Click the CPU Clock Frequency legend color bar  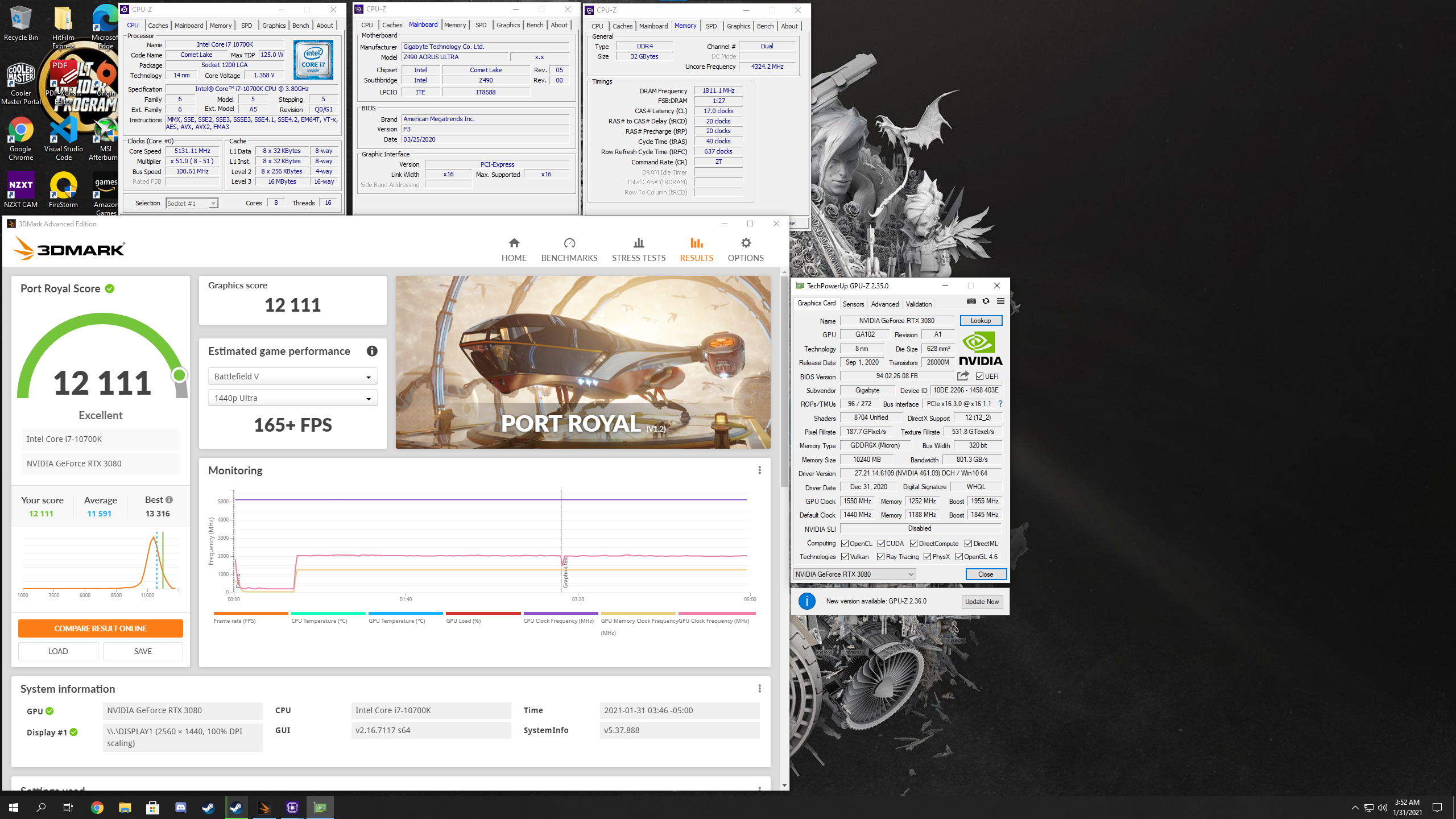pos(561,613)
